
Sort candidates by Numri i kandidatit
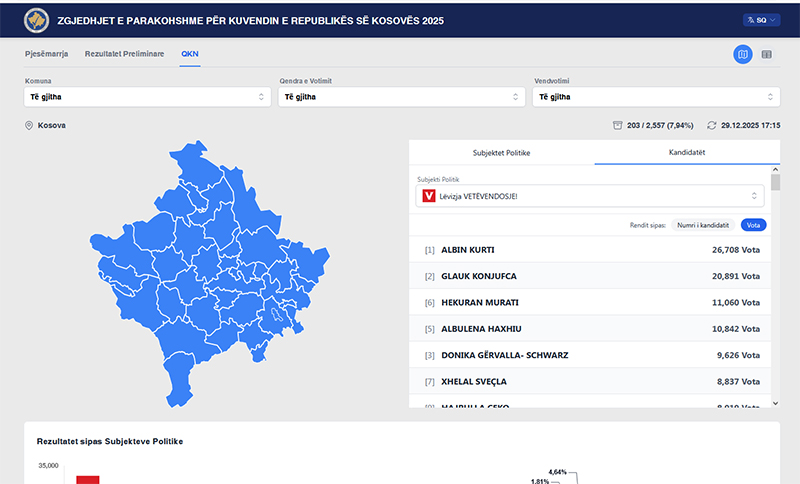tap(703, 225)
